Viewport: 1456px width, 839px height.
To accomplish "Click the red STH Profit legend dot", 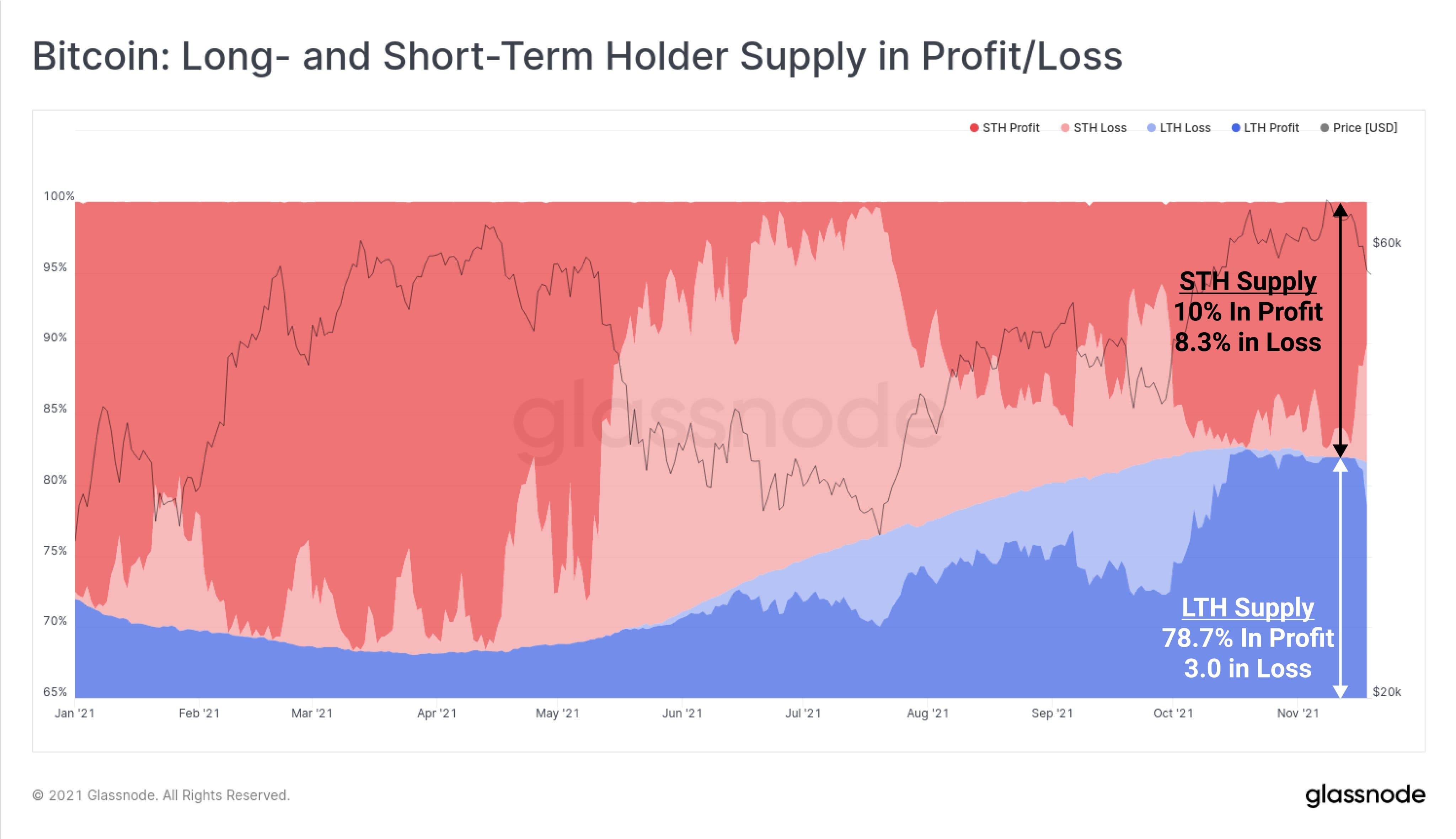I will point(974,128).
